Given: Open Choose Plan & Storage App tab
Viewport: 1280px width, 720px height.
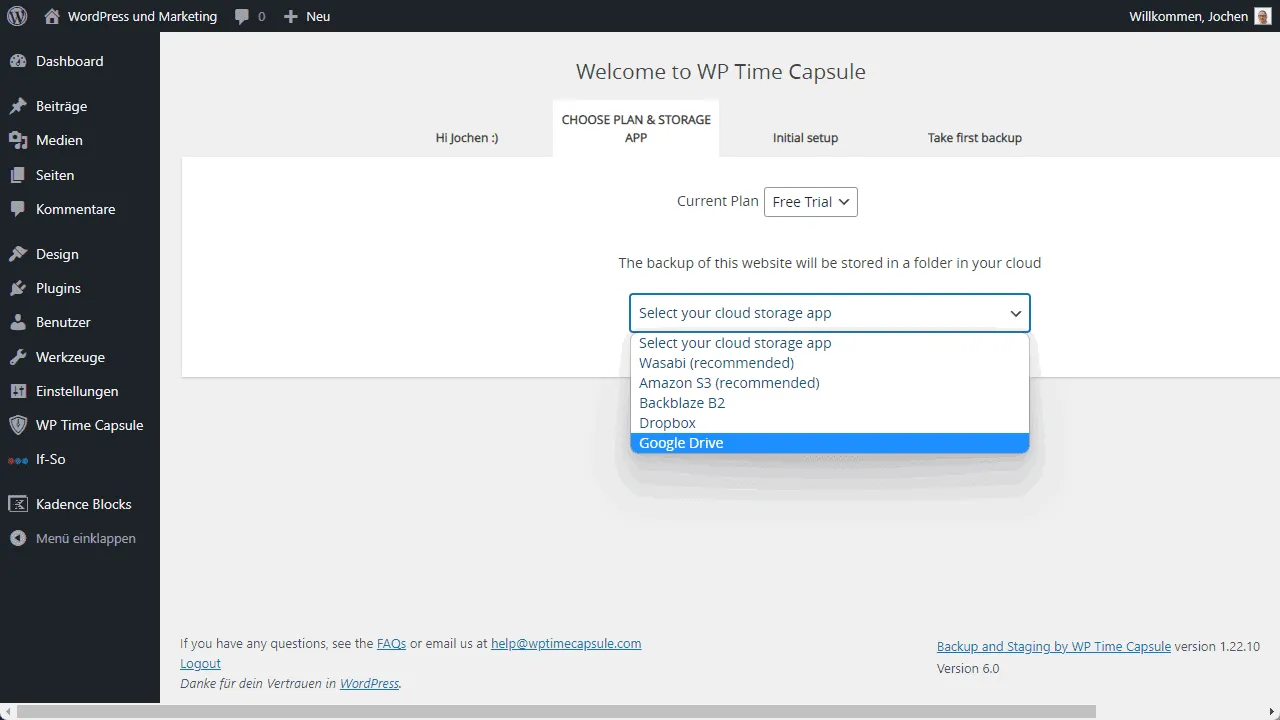Looking at the screenshot, I should 636,128.
